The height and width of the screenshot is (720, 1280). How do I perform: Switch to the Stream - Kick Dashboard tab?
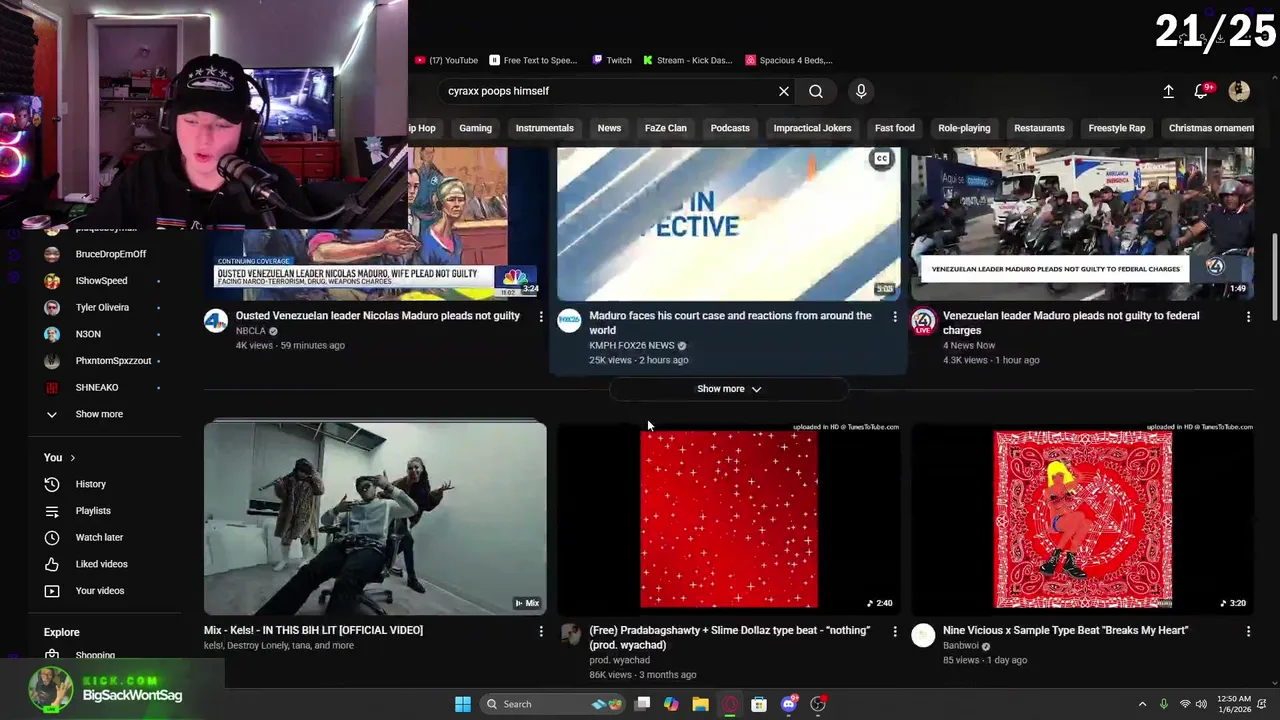688,60
